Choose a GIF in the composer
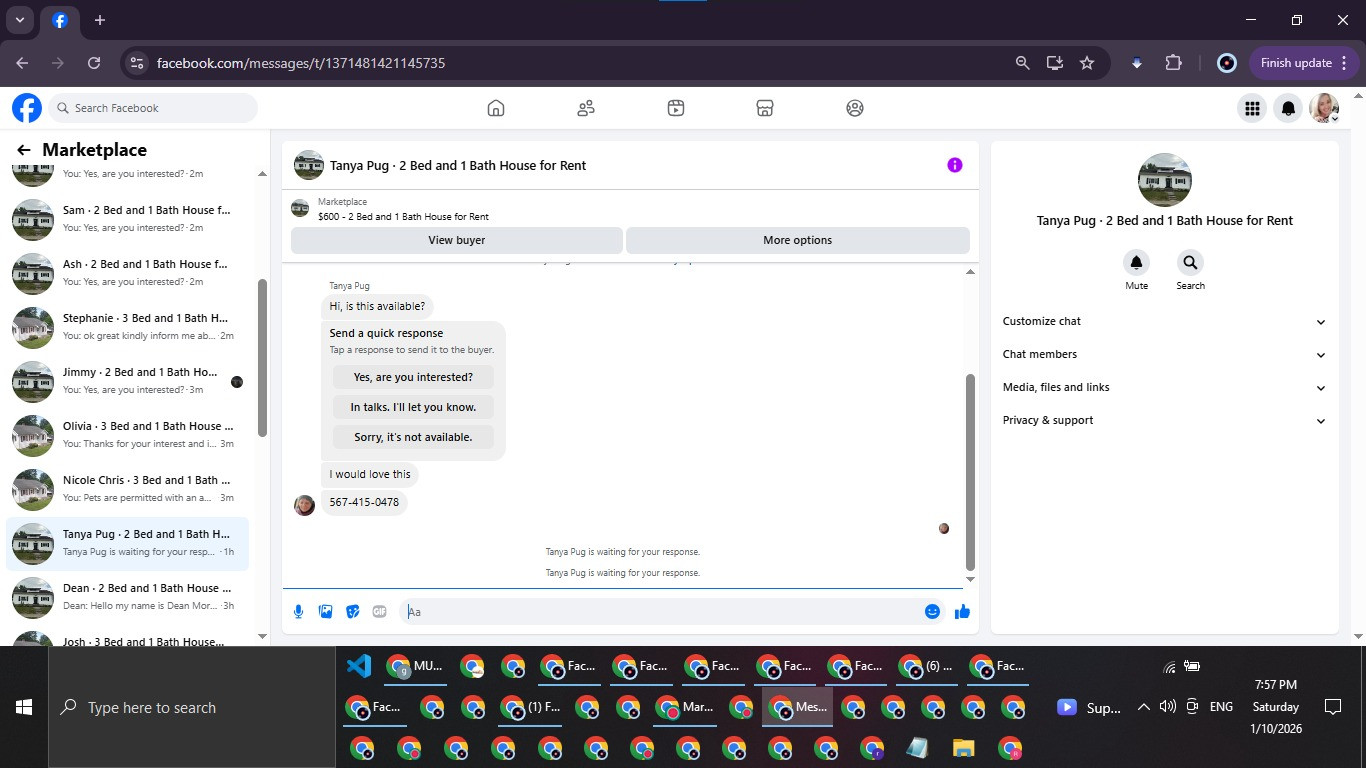 379,611
